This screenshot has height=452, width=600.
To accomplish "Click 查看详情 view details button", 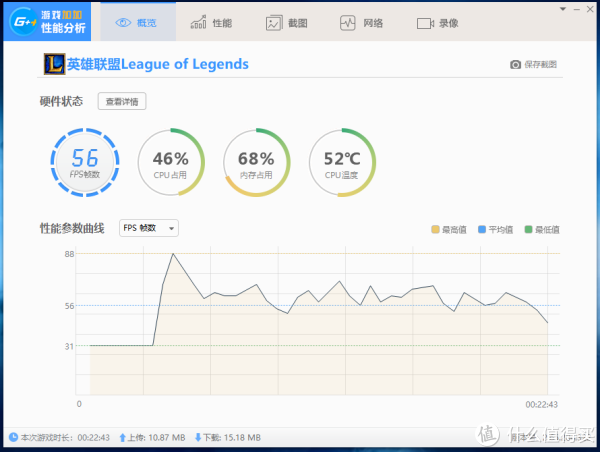I will (122, 101).
